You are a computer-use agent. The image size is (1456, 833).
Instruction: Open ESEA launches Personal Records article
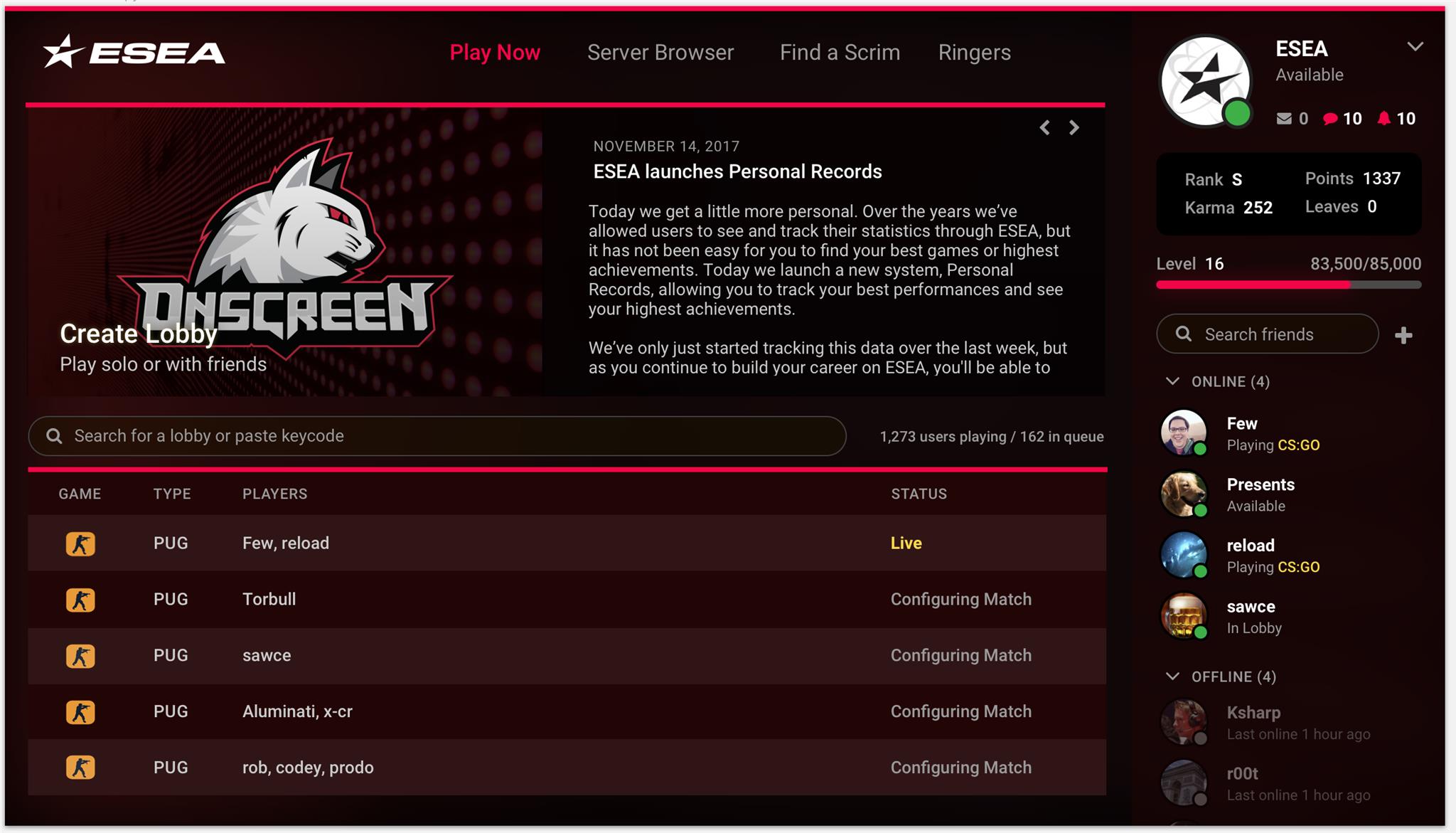pyautogui.click(x=737, y=171)
